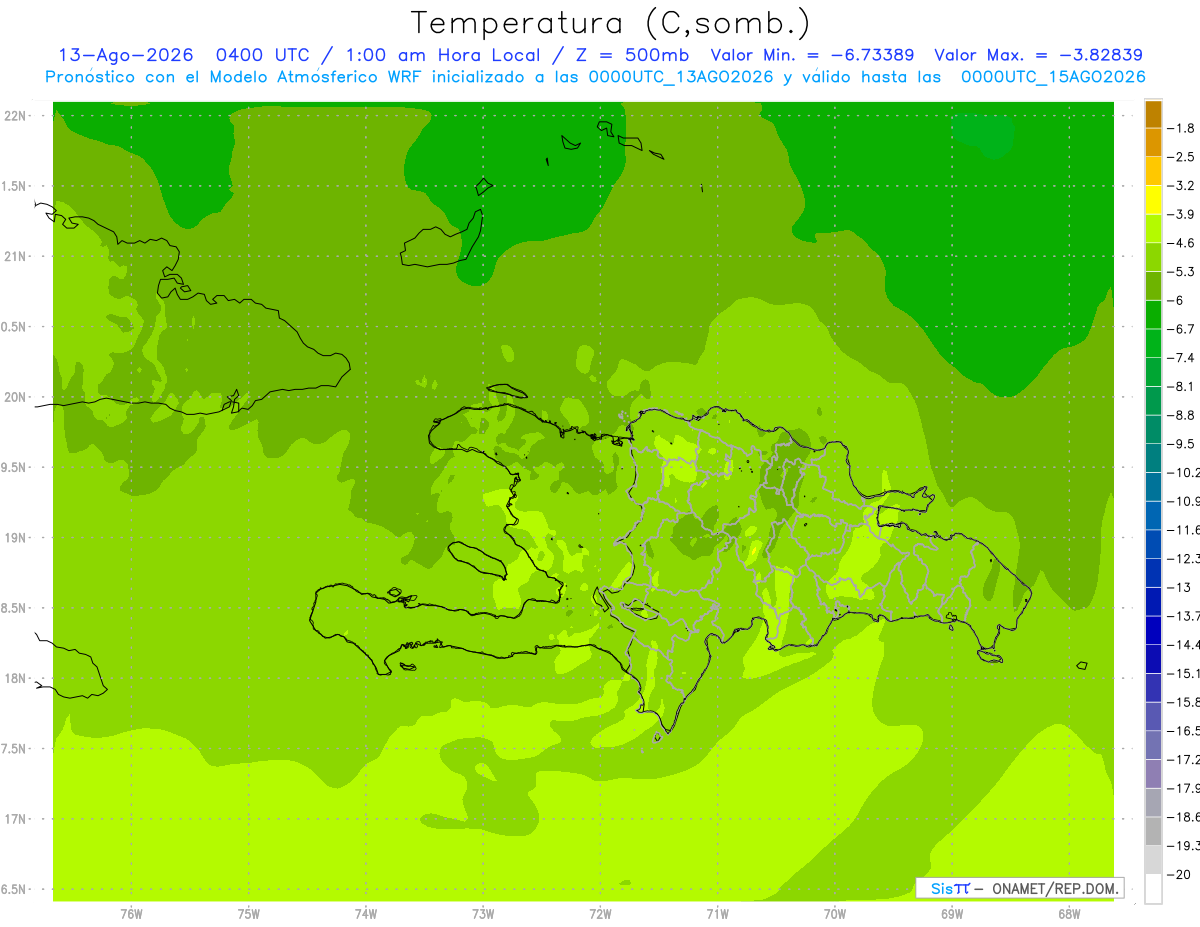
Task: Click the "20N" latitude label
Action: [17, 397]
